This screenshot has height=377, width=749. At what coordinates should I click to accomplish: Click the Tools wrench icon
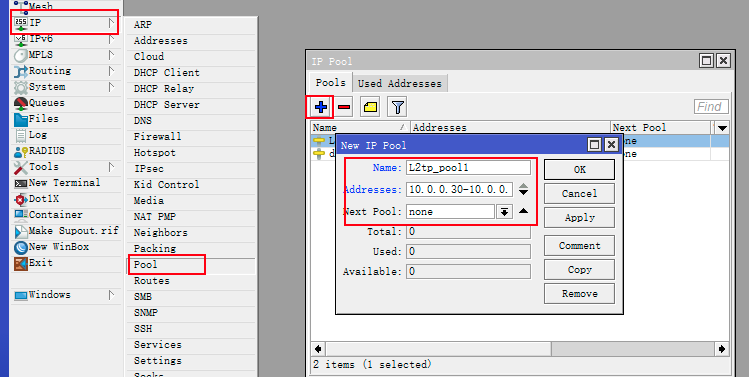tap(21, 167)
